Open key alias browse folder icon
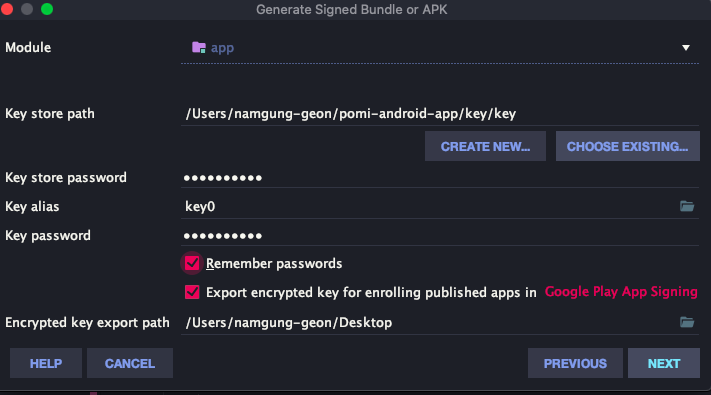This screenshot has height=395, width=711. pyautogui.click(x=687, y=206)
